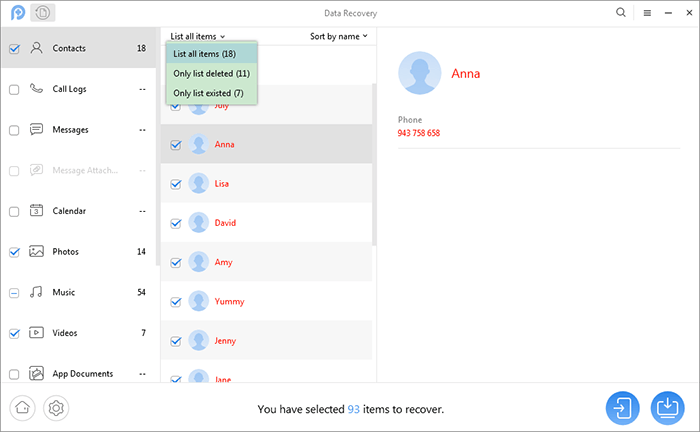This screenshot has height=432, width=700.
Task: Click the Photos picture icon
Action: tap(36, 251)
